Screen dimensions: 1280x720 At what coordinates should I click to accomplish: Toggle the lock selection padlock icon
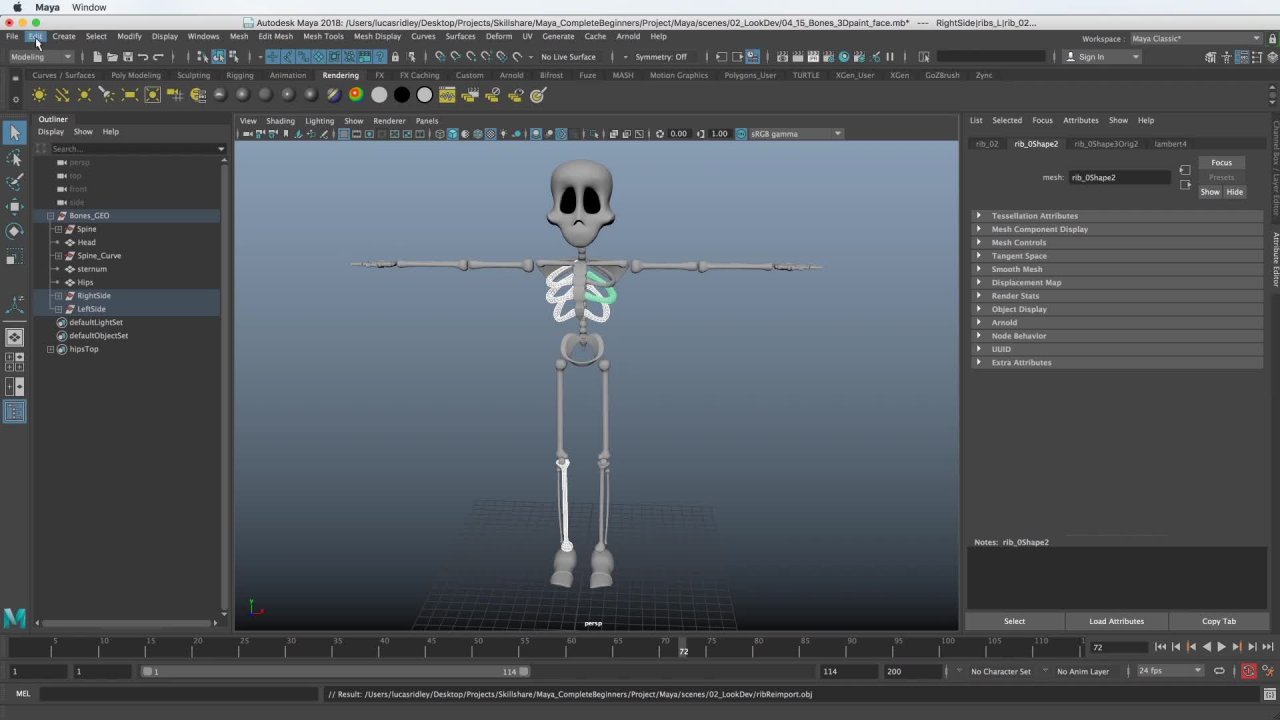coord(395,57)
